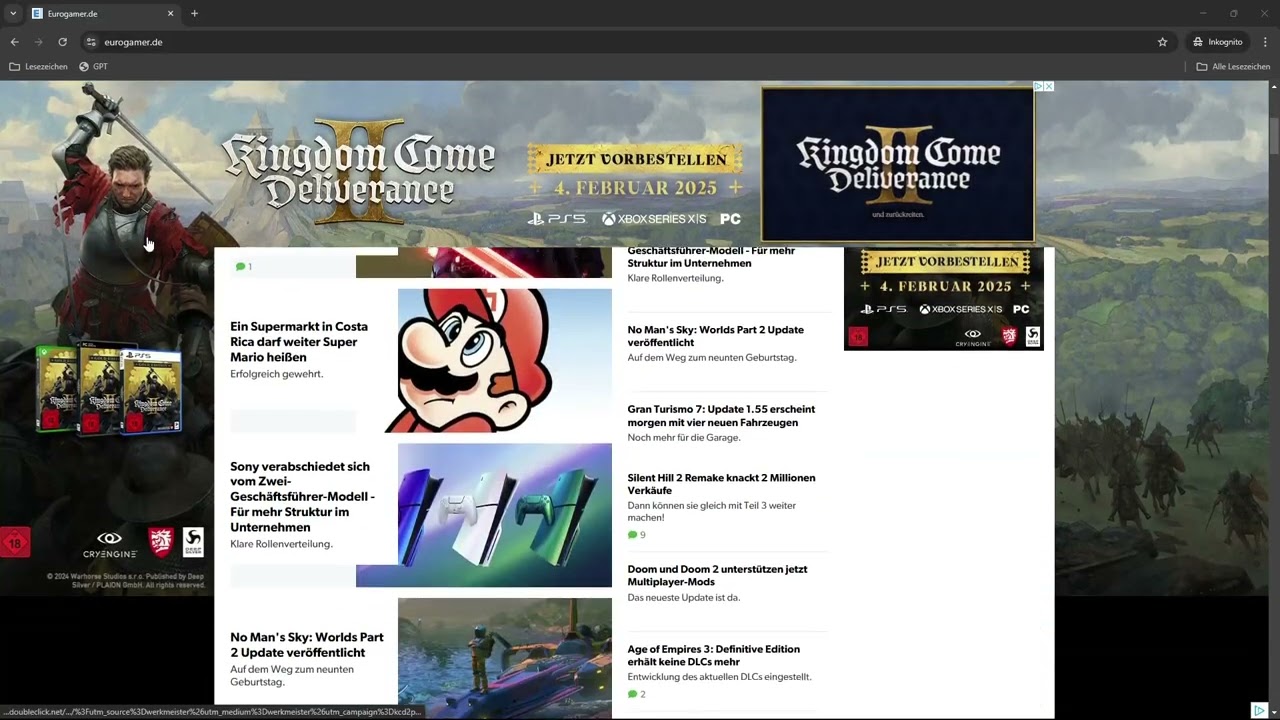Click the address bar showing eurogamer.de
Screen dimensions: 1280x720
click(620, 42)
